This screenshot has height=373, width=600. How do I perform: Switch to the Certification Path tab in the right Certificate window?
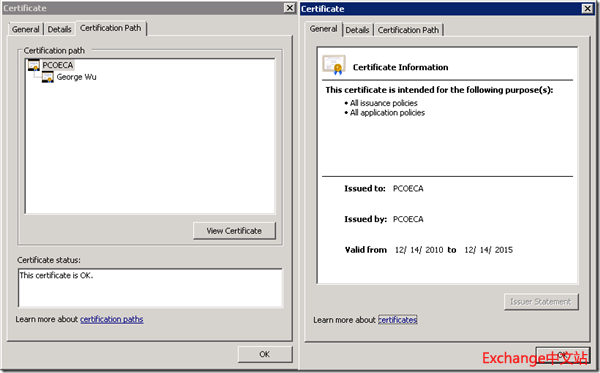coord(408,30)
